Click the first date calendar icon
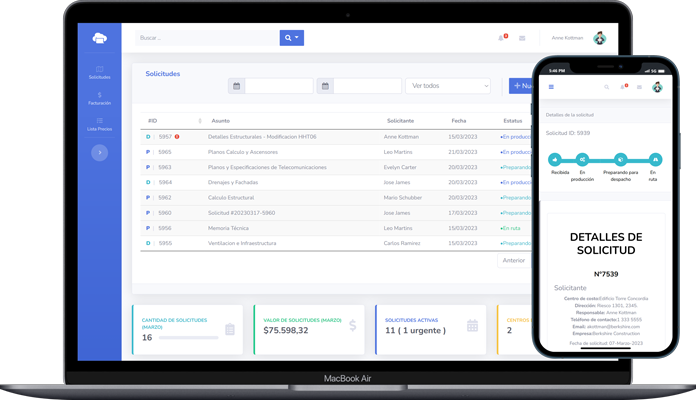This screenshot has width=696, height=400. click(237, 86)
